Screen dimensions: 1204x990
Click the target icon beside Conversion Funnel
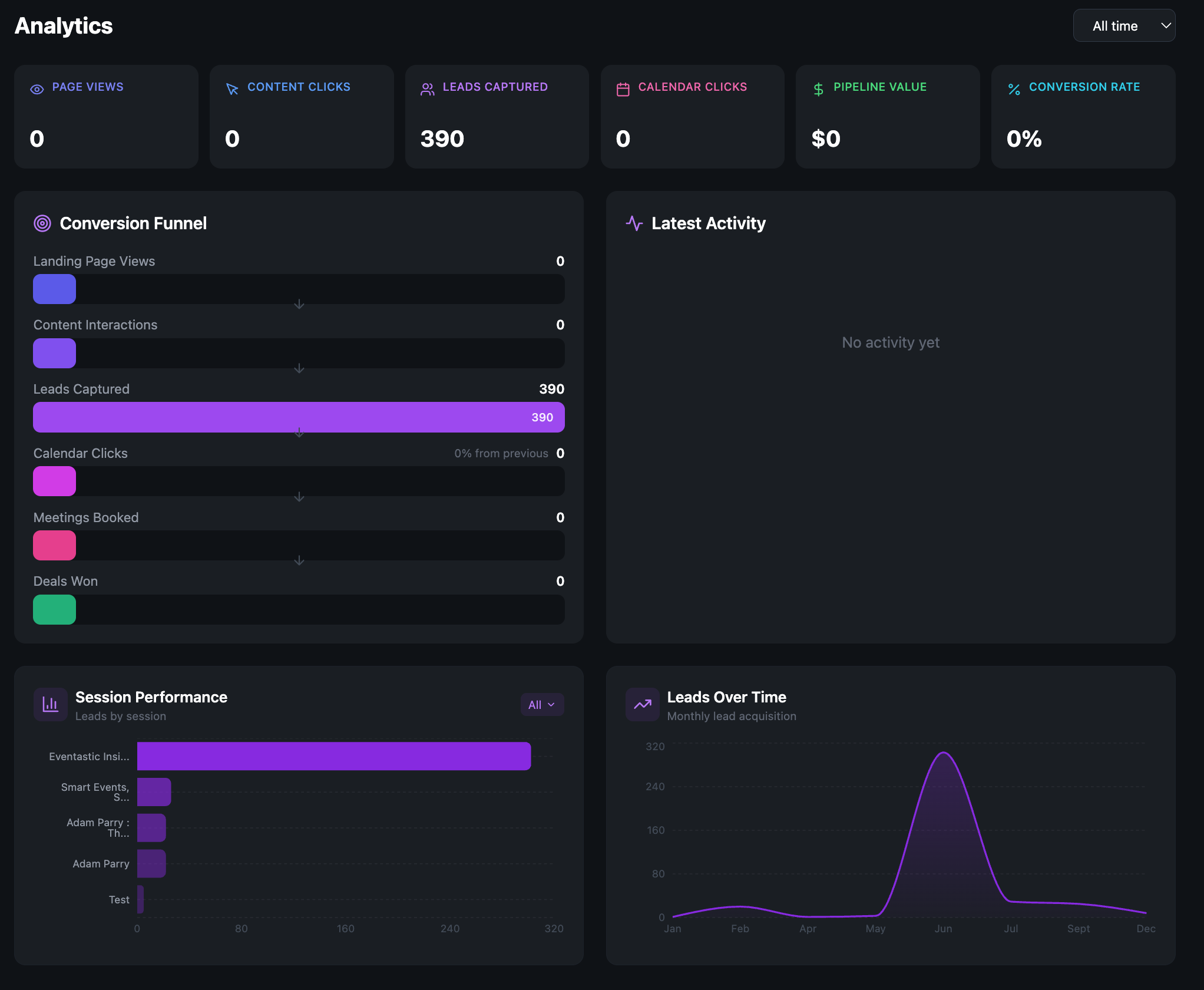42,223
